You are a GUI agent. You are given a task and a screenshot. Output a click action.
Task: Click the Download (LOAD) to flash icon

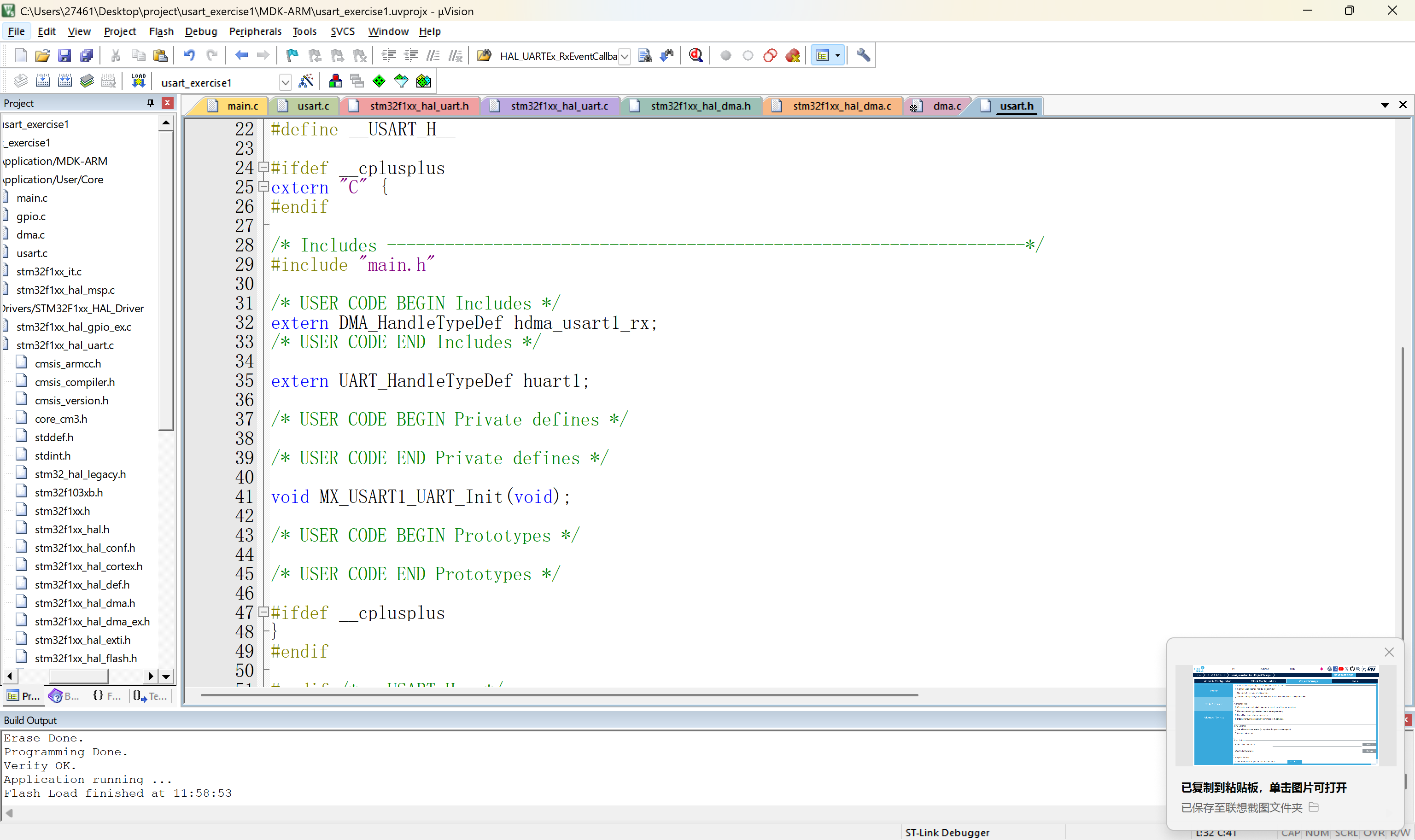[x=138, y=81]
